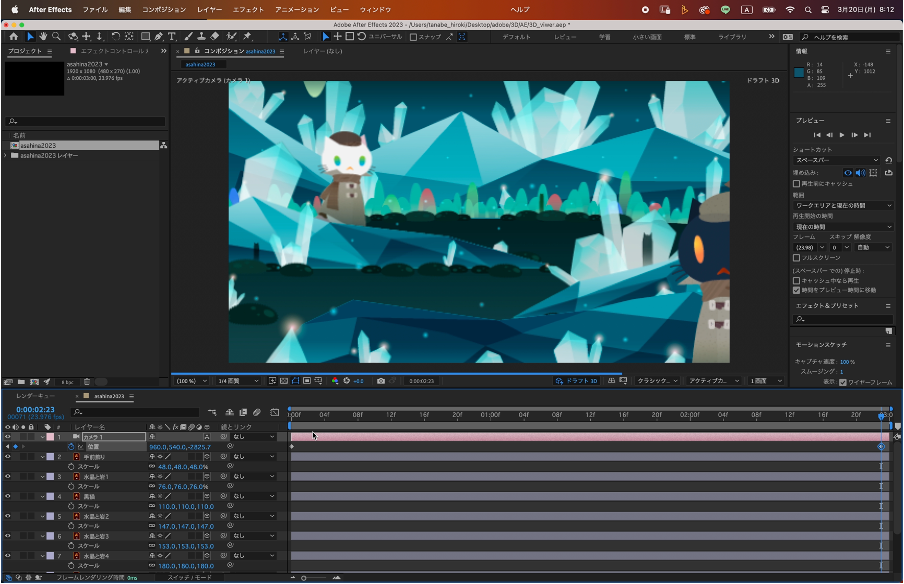Click the pink label swatch of カメラ 1
Viewport: 904px width, 584px height.
(50, 437)
